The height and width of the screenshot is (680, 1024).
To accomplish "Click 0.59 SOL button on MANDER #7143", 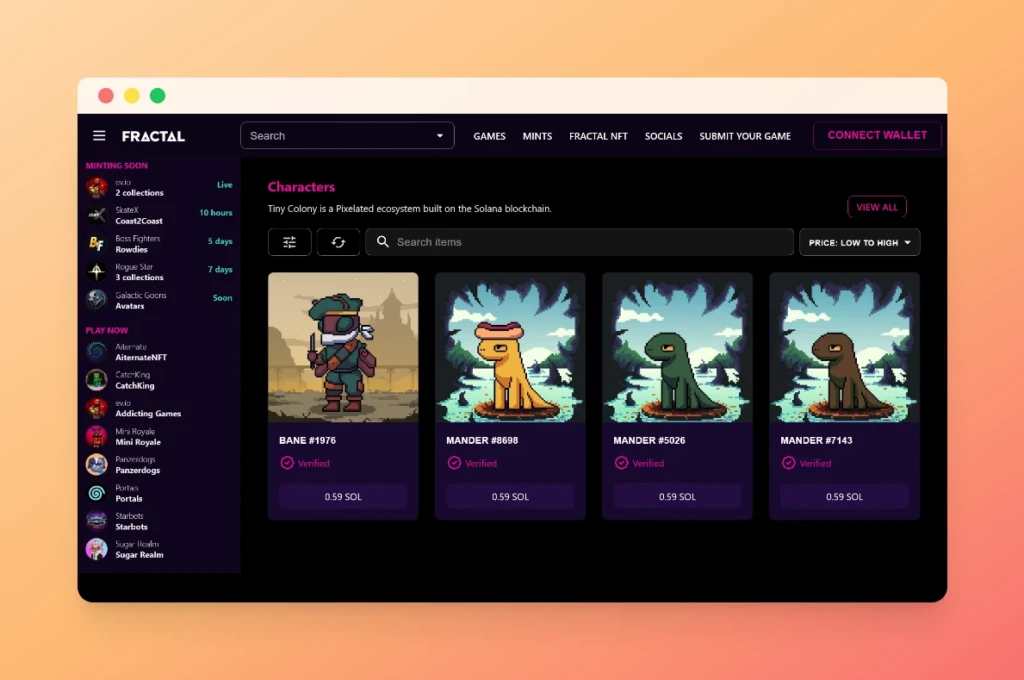I will point(844,496).
